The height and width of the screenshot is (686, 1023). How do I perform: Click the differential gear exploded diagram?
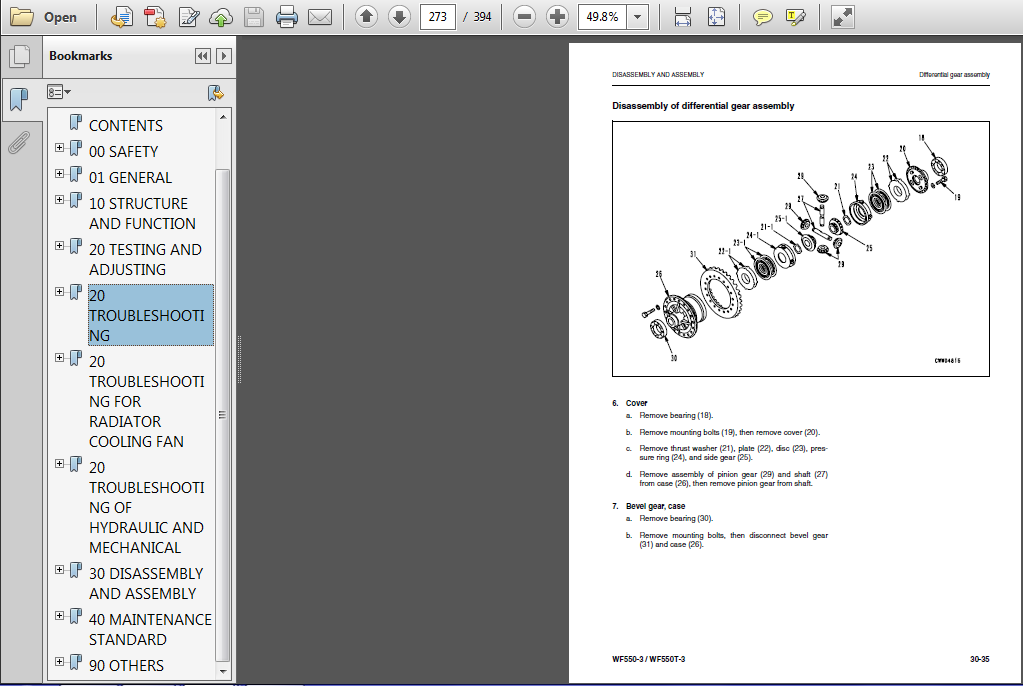pyautogui.click(x=801, y=249)
